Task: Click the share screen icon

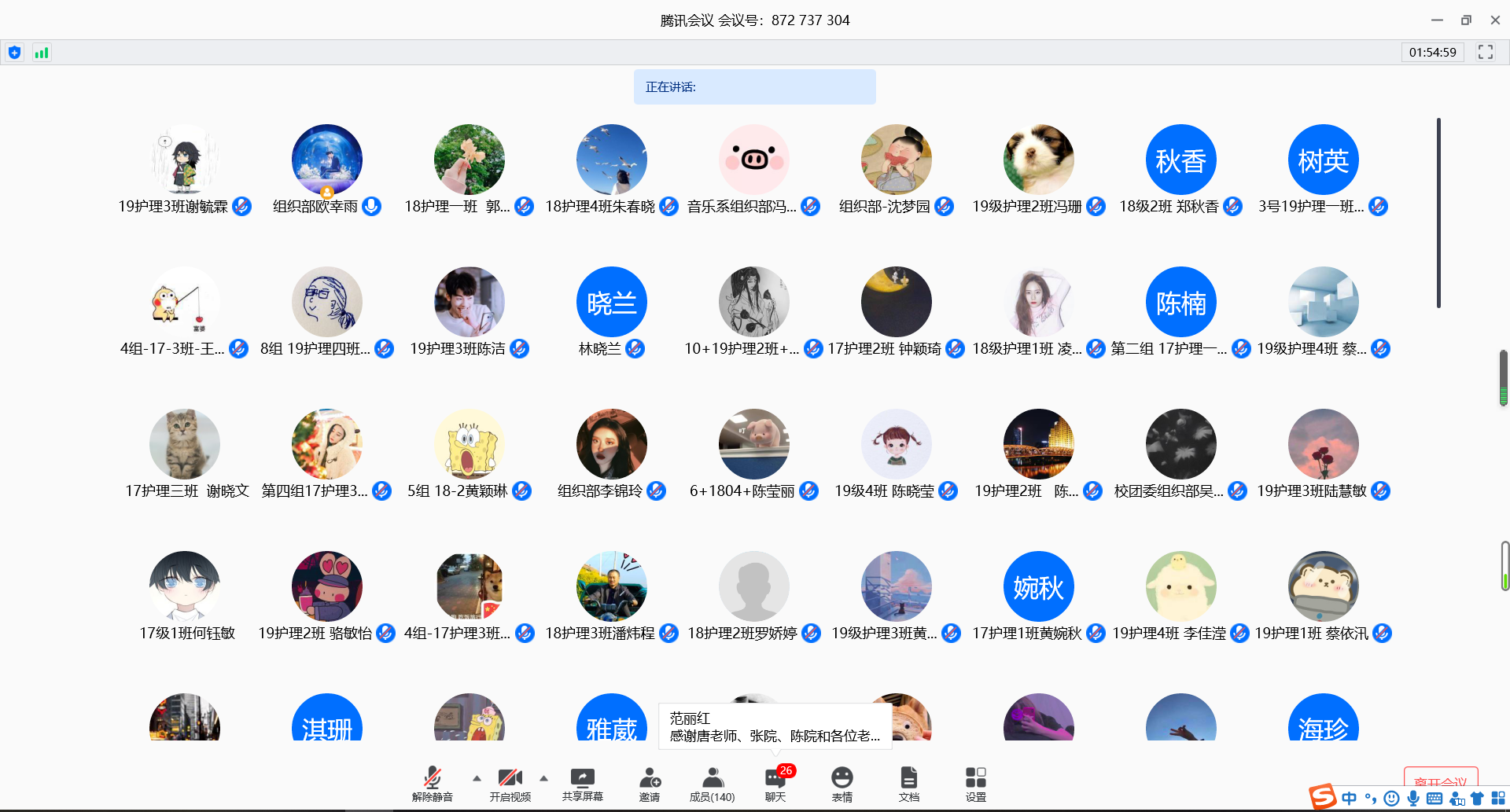Action: pyautogui.click(x=582, y=784)
